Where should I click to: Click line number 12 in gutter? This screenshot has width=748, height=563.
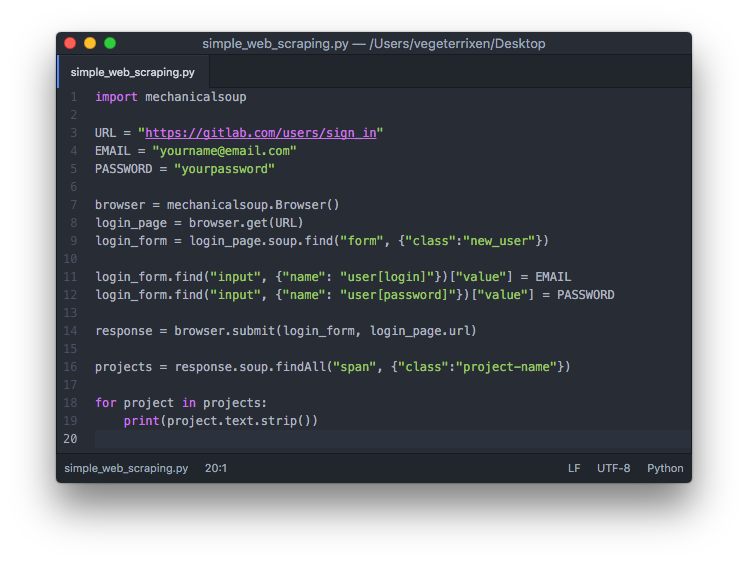(x=70, y=295)
